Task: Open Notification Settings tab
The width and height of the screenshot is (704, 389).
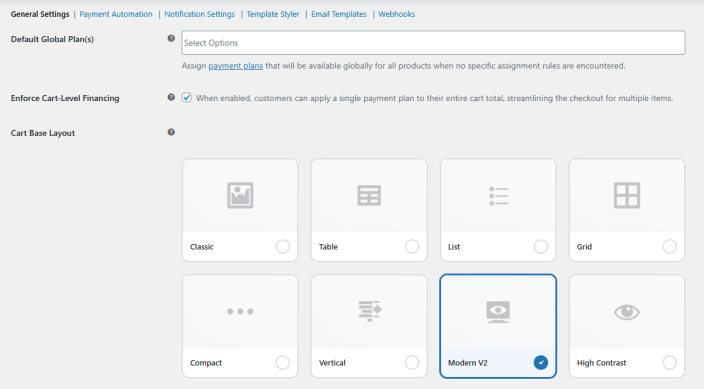Action: click(x=199, y=14)
